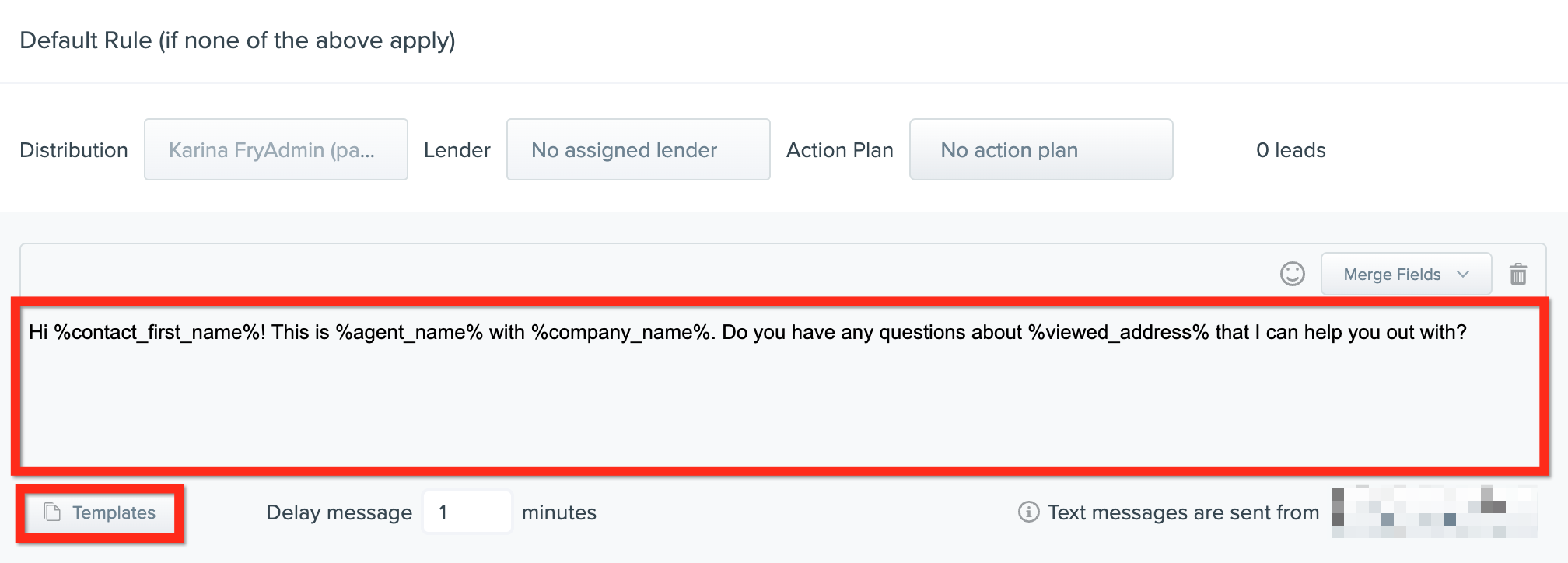Viewport: 1568px width, 563px height.
Task: Click the Default Rule heading
Action: (237, 40)
